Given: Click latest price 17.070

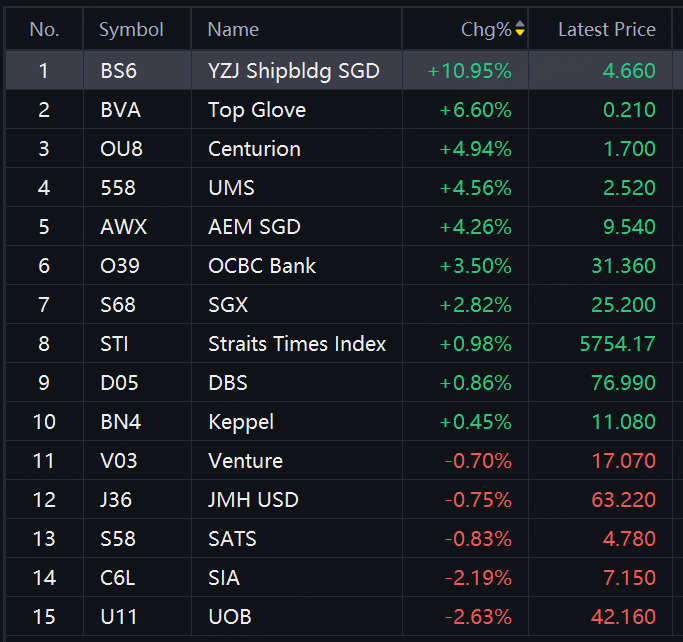Looking at the screenshot, I should tap(623, 461).
